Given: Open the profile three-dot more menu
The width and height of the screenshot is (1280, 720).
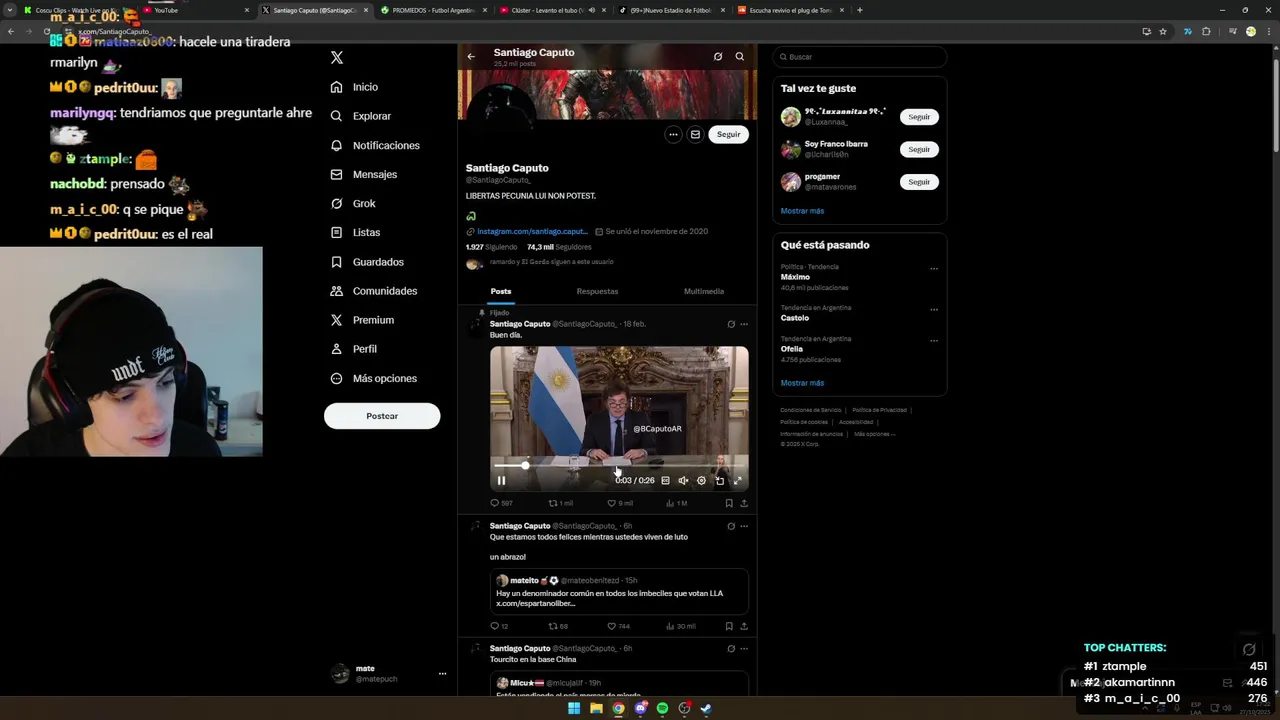Looking at the screenshot, I should click(x=673, y=134).
